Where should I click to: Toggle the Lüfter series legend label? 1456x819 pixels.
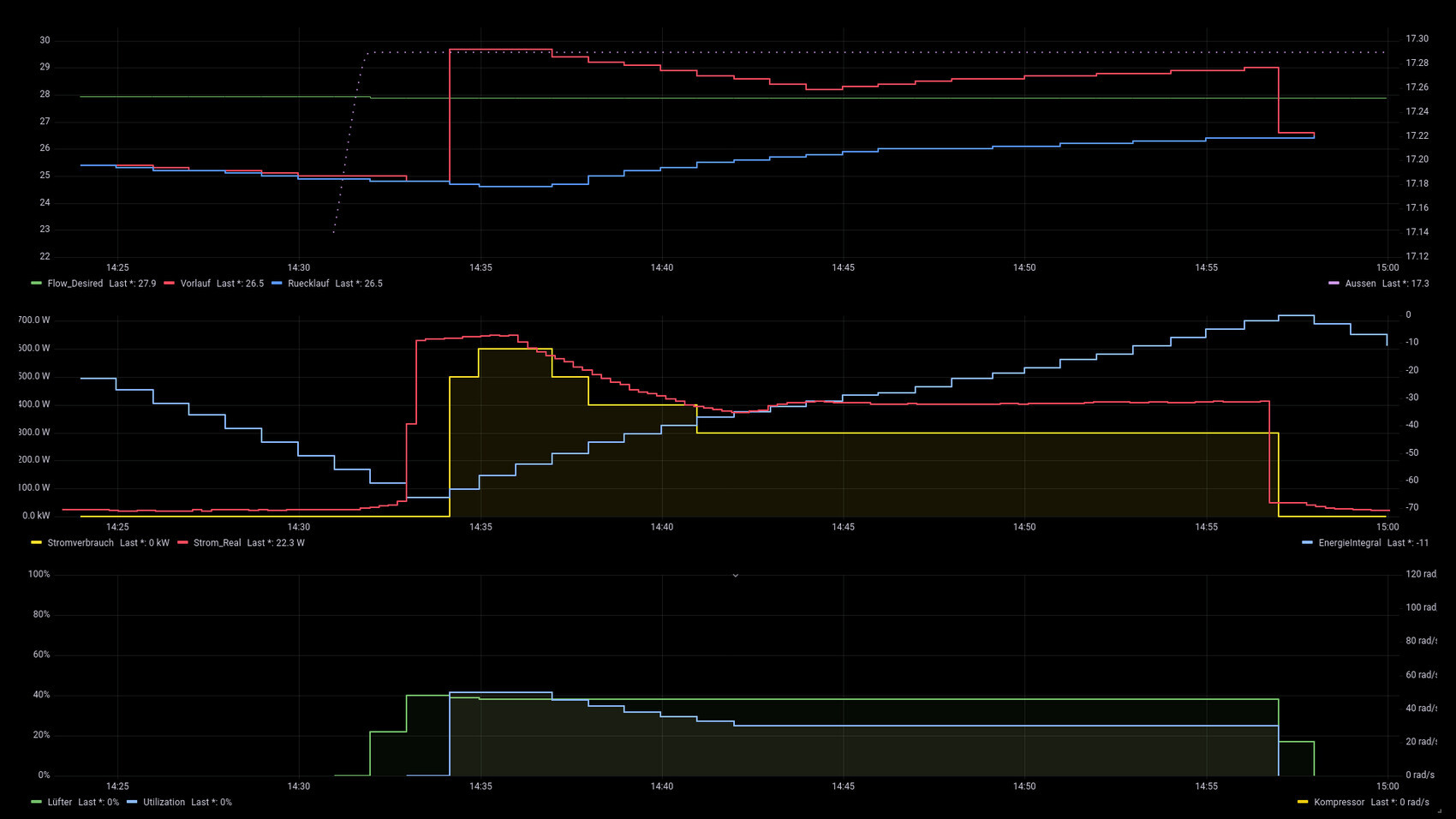pyautogui.click(x=60, y=803)
